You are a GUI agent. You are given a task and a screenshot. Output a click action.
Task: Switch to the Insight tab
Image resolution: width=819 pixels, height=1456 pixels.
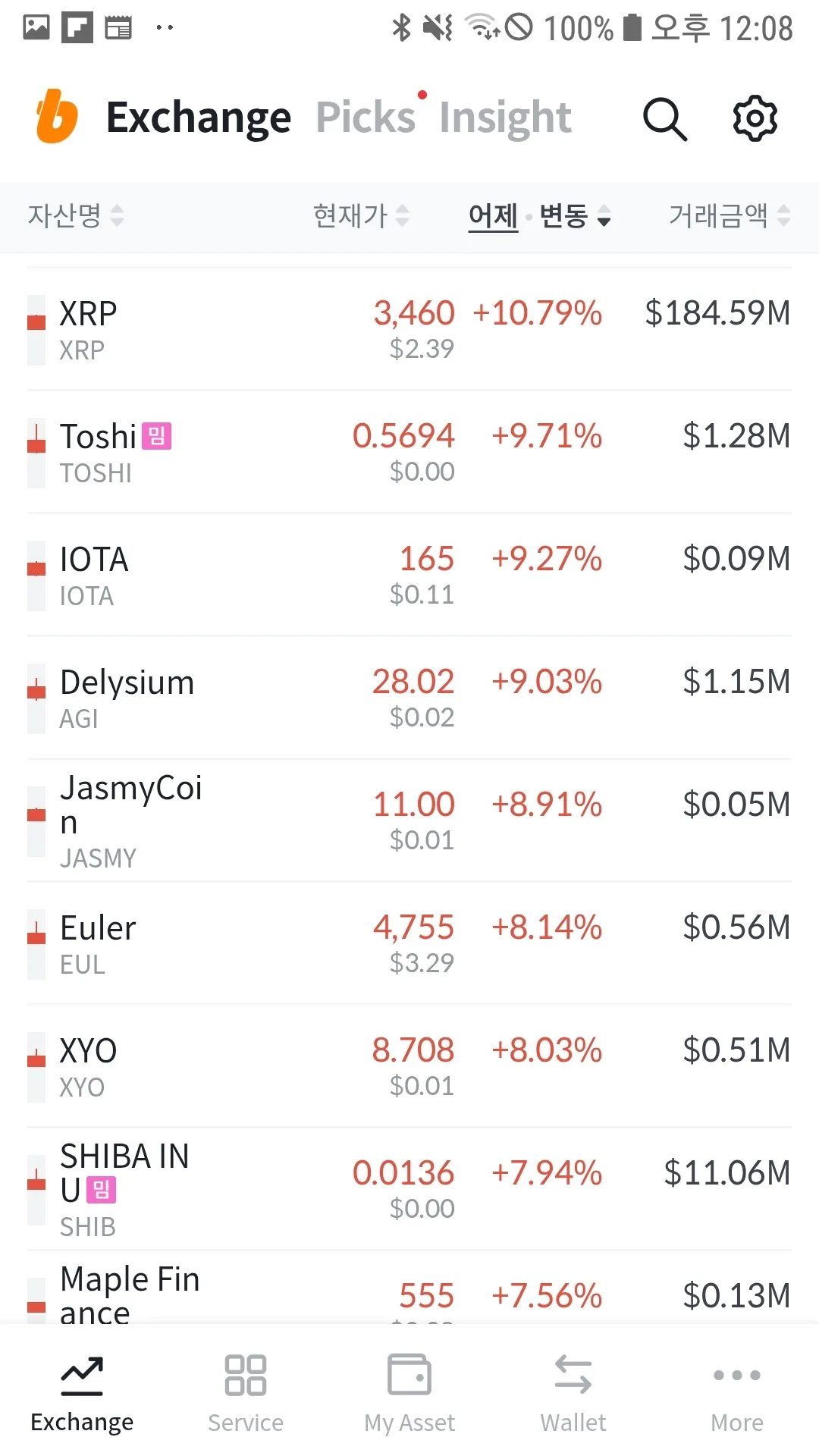(x=505, y=118)
